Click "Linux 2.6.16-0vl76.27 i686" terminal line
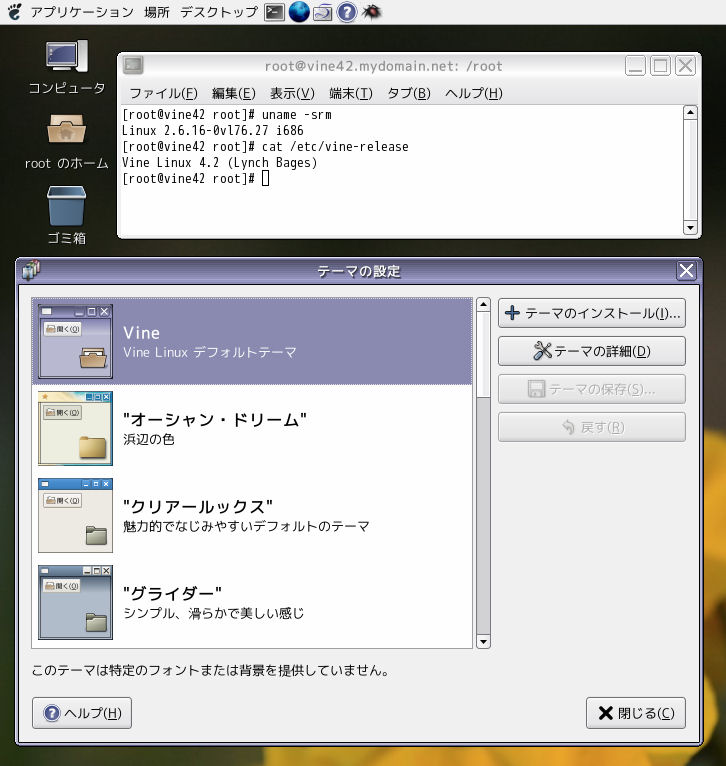This screenshot has height=766, width=726. (213, 130)
